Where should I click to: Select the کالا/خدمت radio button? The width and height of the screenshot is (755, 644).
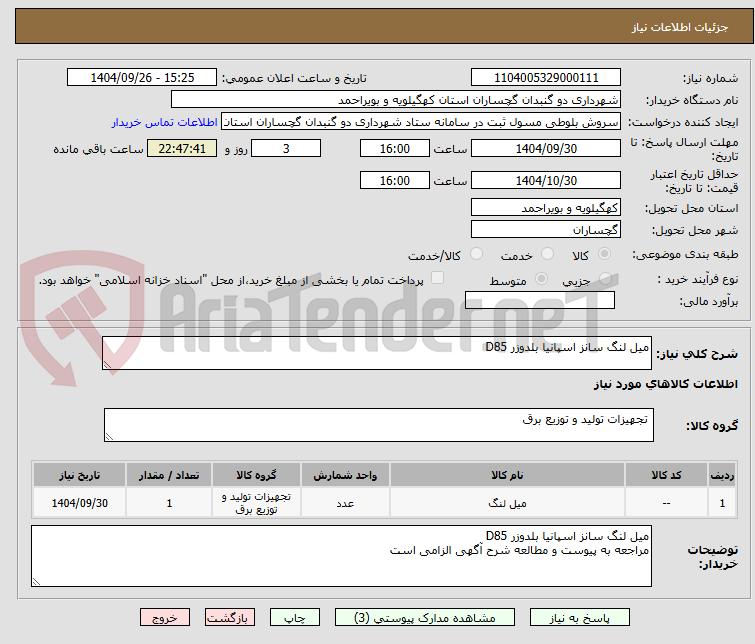[x=476, y=254]
